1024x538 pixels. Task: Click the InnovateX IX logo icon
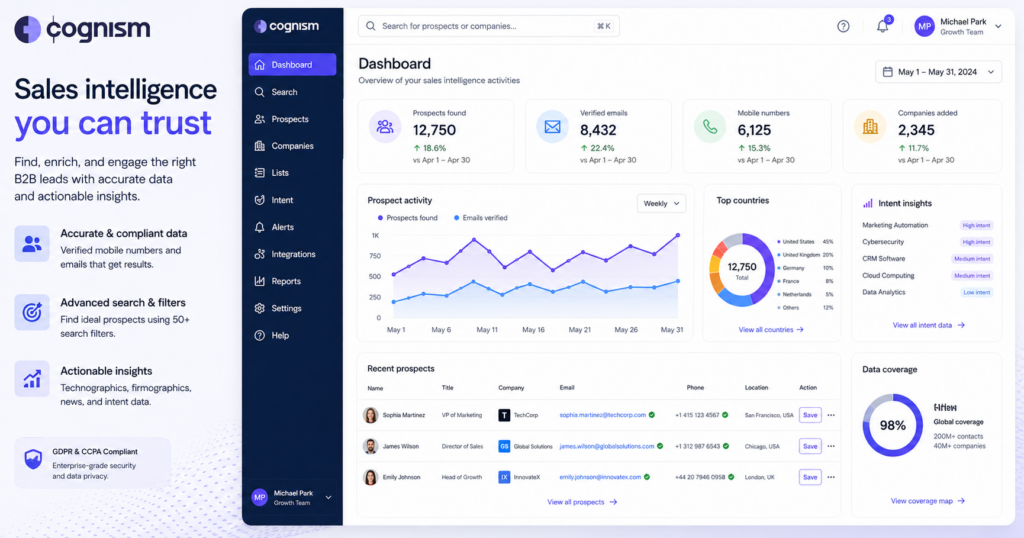(x=504, y=477)
